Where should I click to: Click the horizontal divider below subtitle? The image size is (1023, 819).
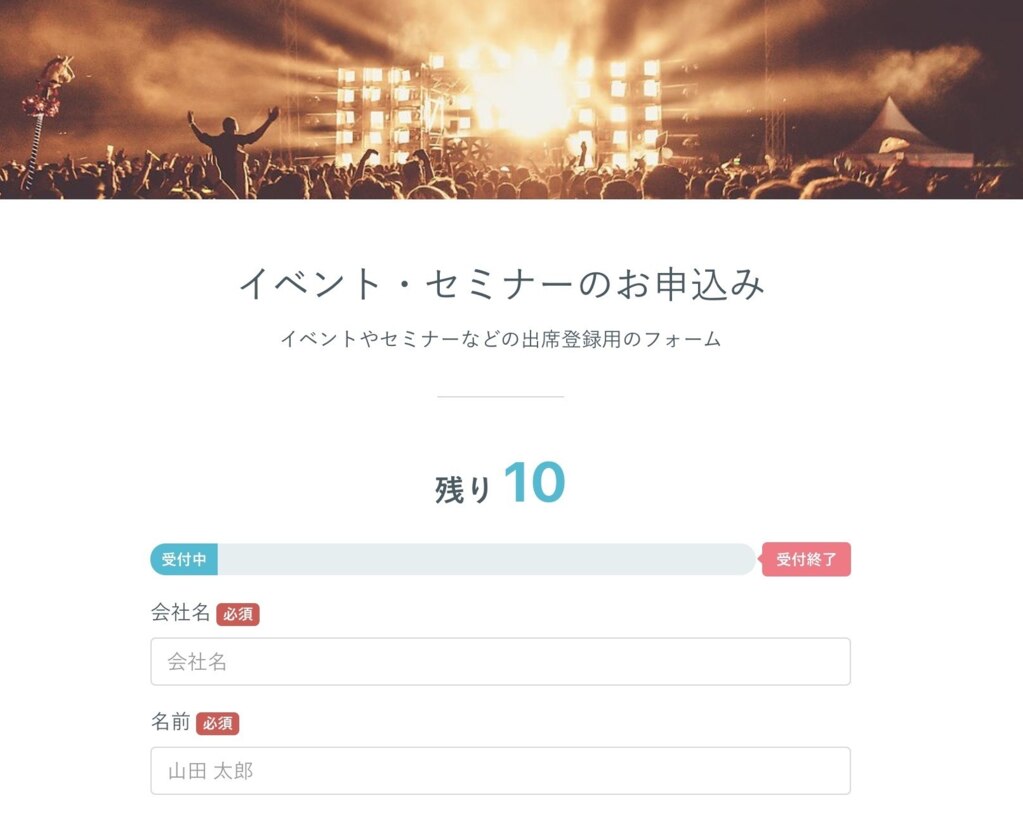[500, 396]
